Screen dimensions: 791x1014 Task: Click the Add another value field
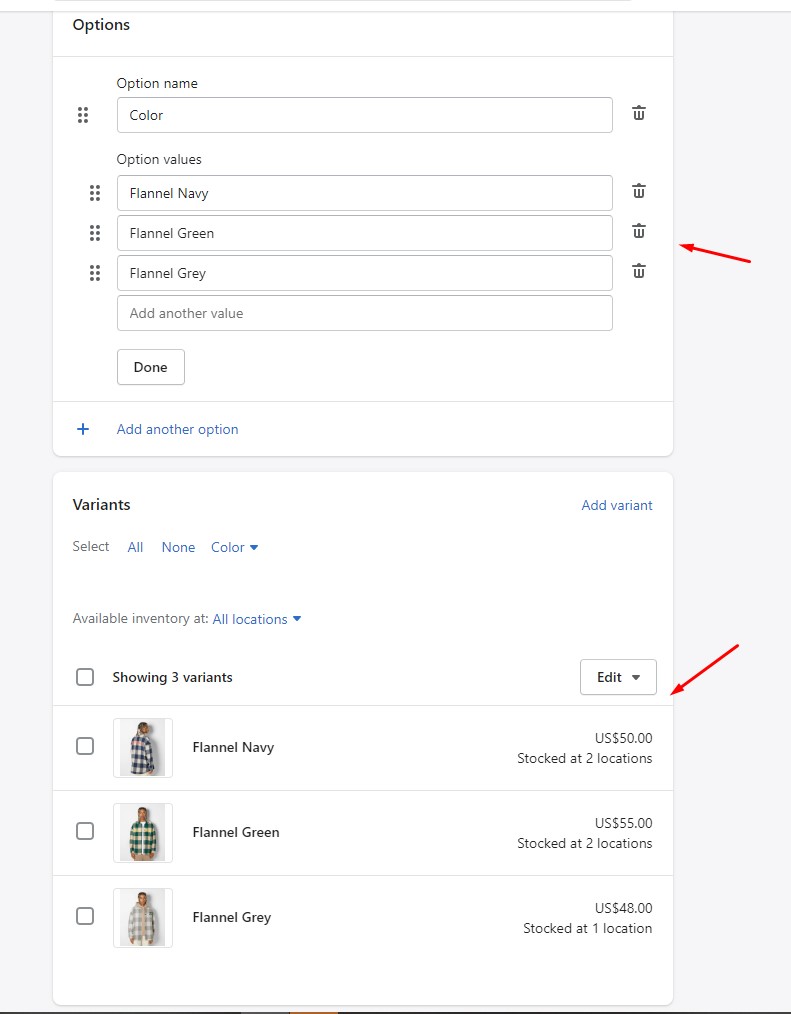[x=364, y=313]
